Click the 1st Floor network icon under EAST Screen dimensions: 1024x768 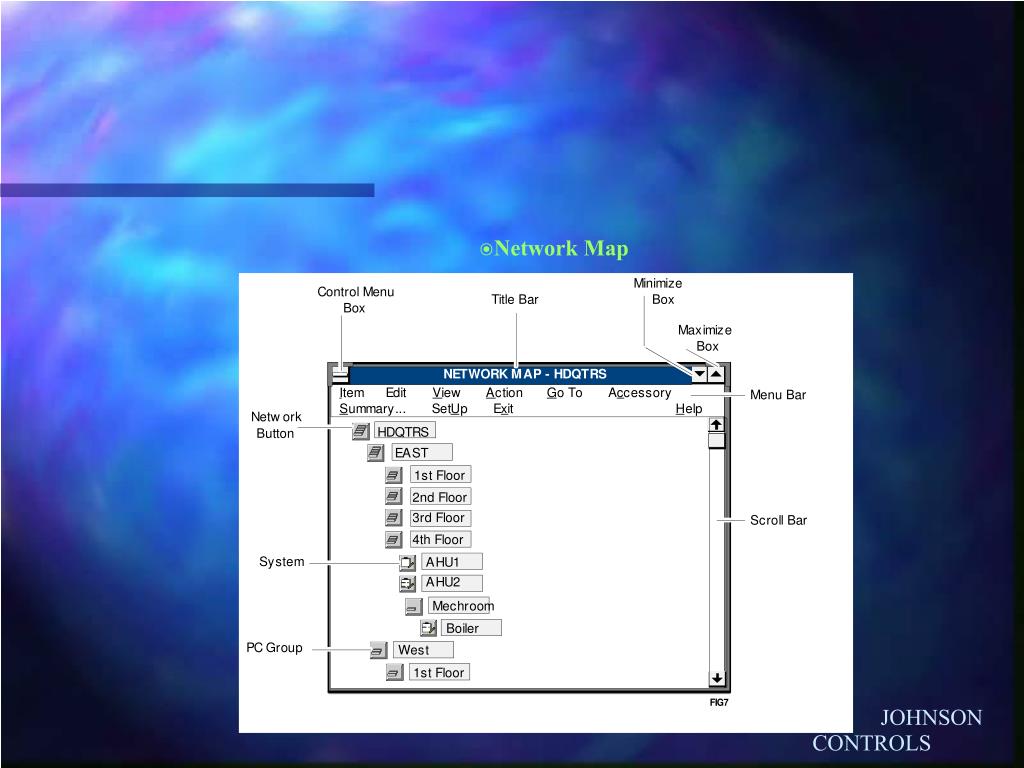pos(394,474)
